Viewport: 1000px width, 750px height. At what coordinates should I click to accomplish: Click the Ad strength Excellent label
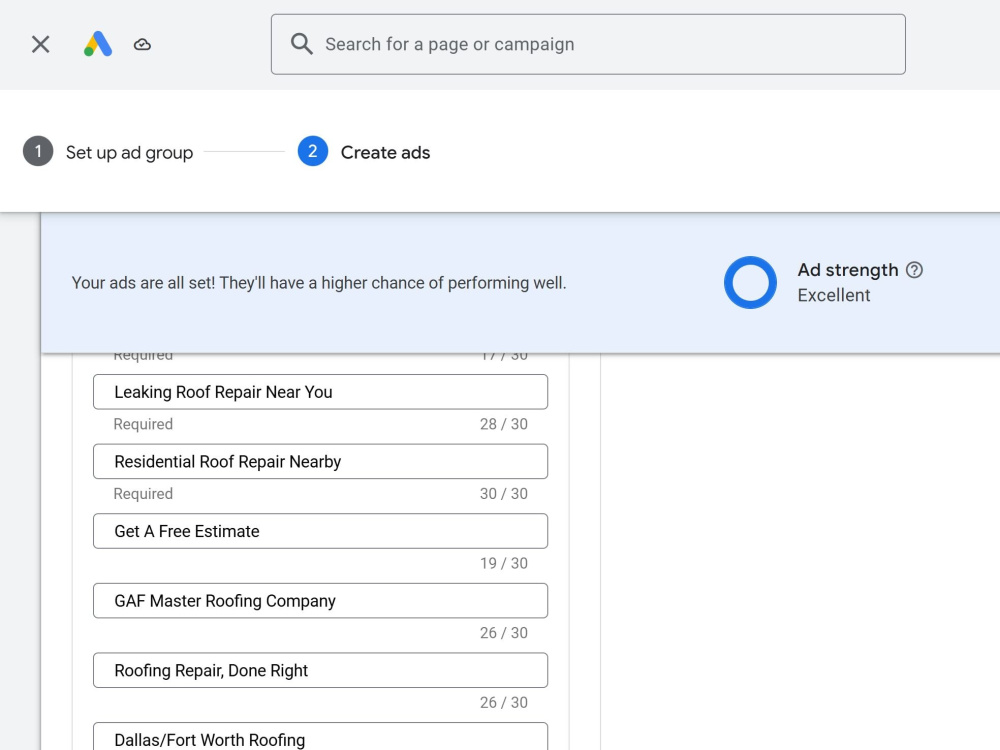[x=834, y=295]
